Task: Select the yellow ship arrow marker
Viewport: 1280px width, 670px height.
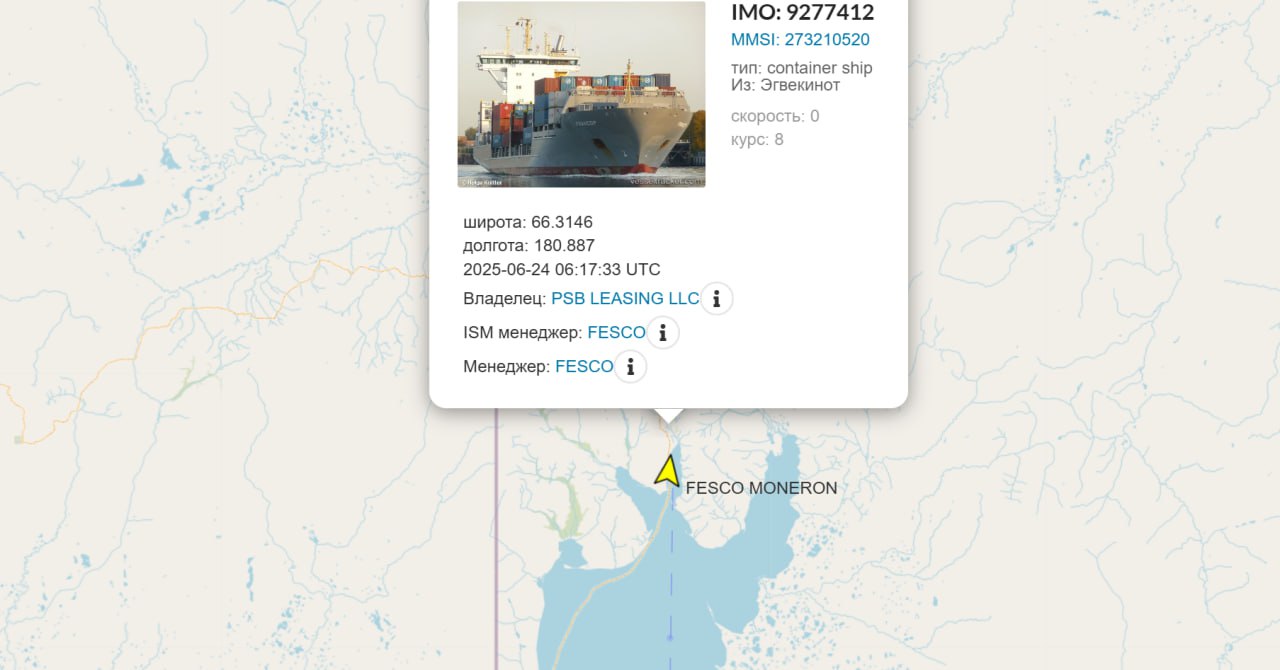Action: point(667,470)
